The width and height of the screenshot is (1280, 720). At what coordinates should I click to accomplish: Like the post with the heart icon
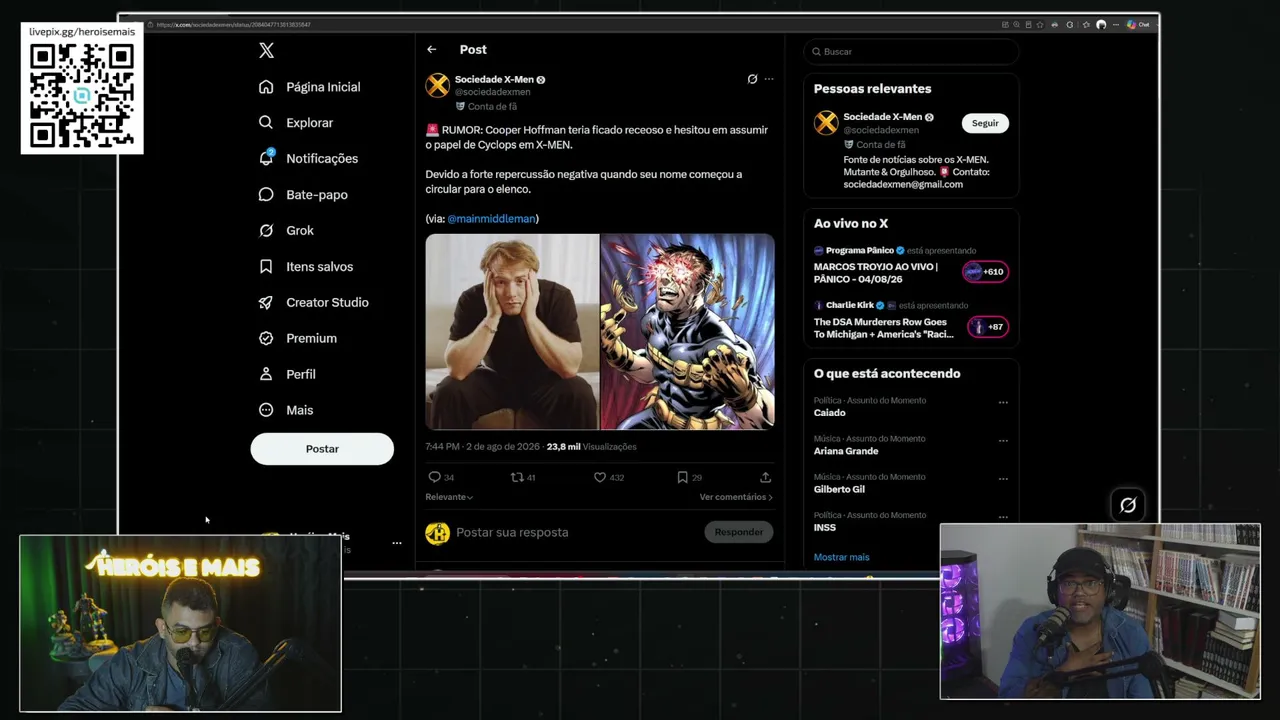click(x=600, y=478)
